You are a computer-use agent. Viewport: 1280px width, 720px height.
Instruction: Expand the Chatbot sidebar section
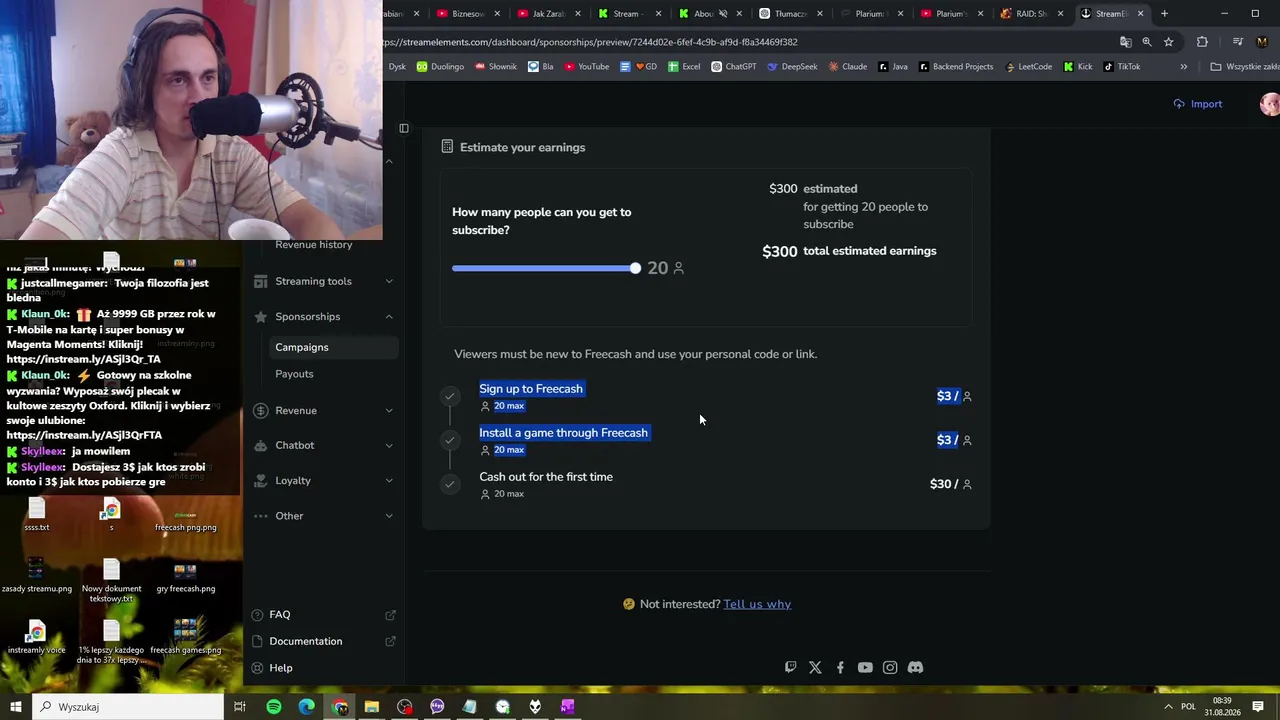pos(323,445)
